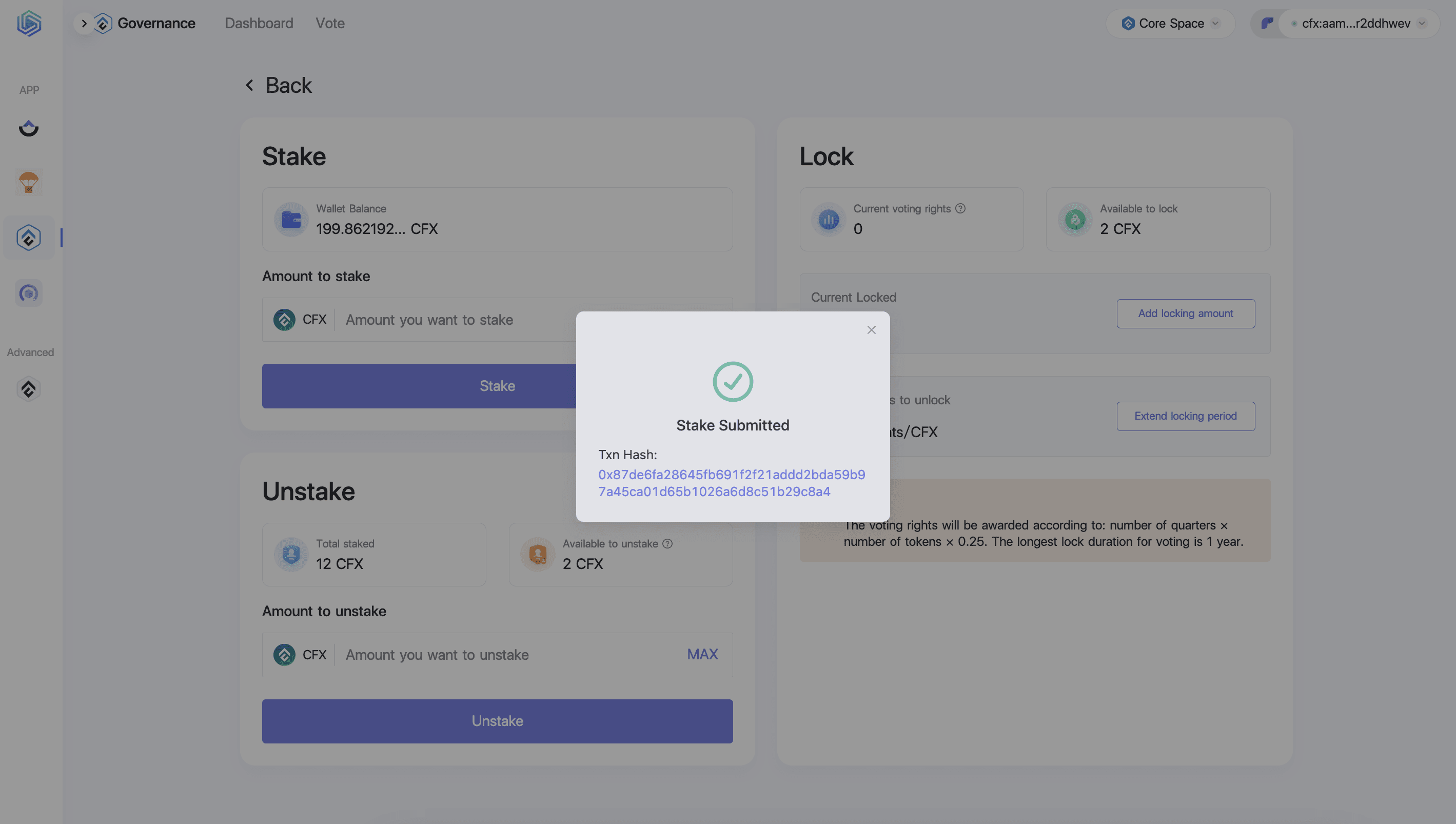The width and height of the screenshot is (1456, 824).
Task: Click MAX in the unstake field
Action: click(x=702, y=655)
